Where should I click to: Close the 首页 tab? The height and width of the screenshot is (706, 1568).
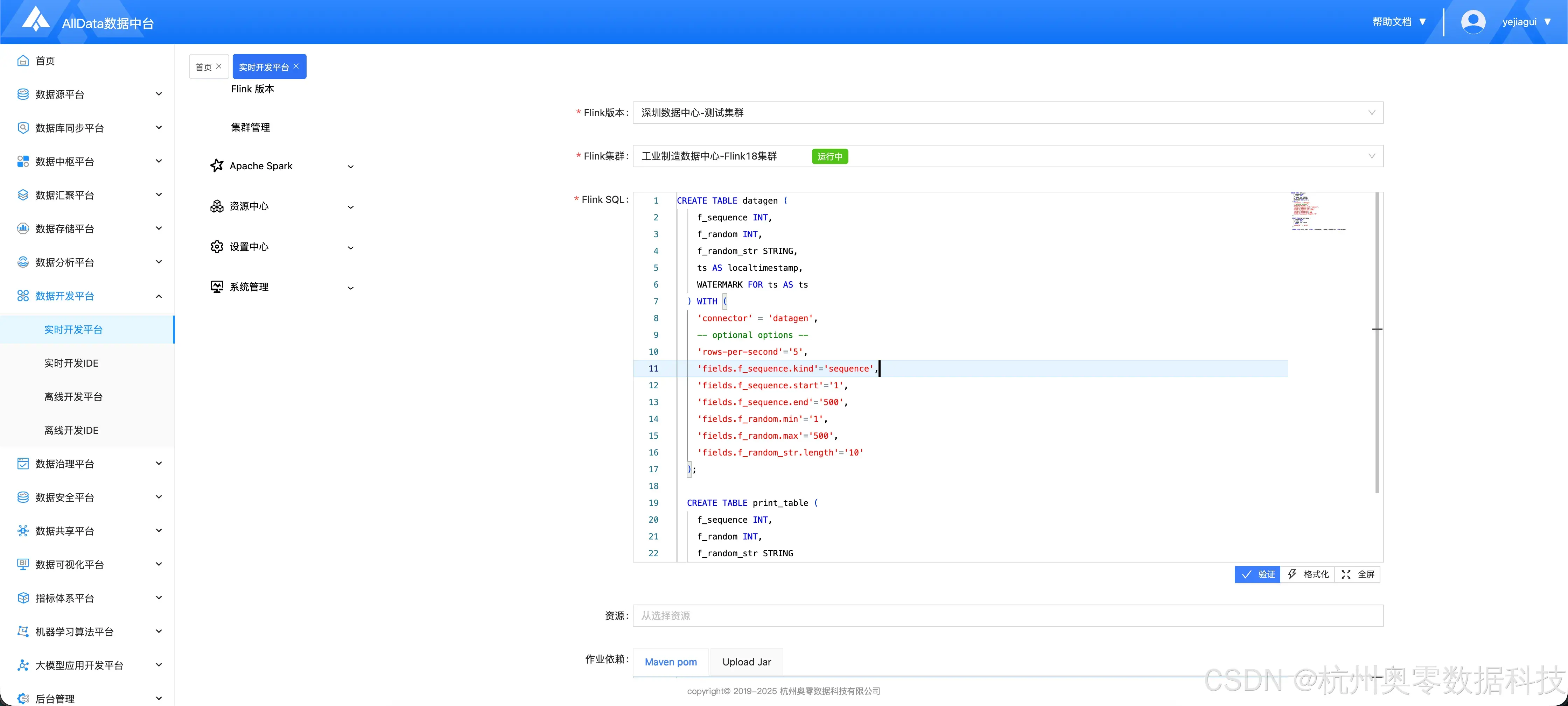pyautogui.click(x=219, y=66)
